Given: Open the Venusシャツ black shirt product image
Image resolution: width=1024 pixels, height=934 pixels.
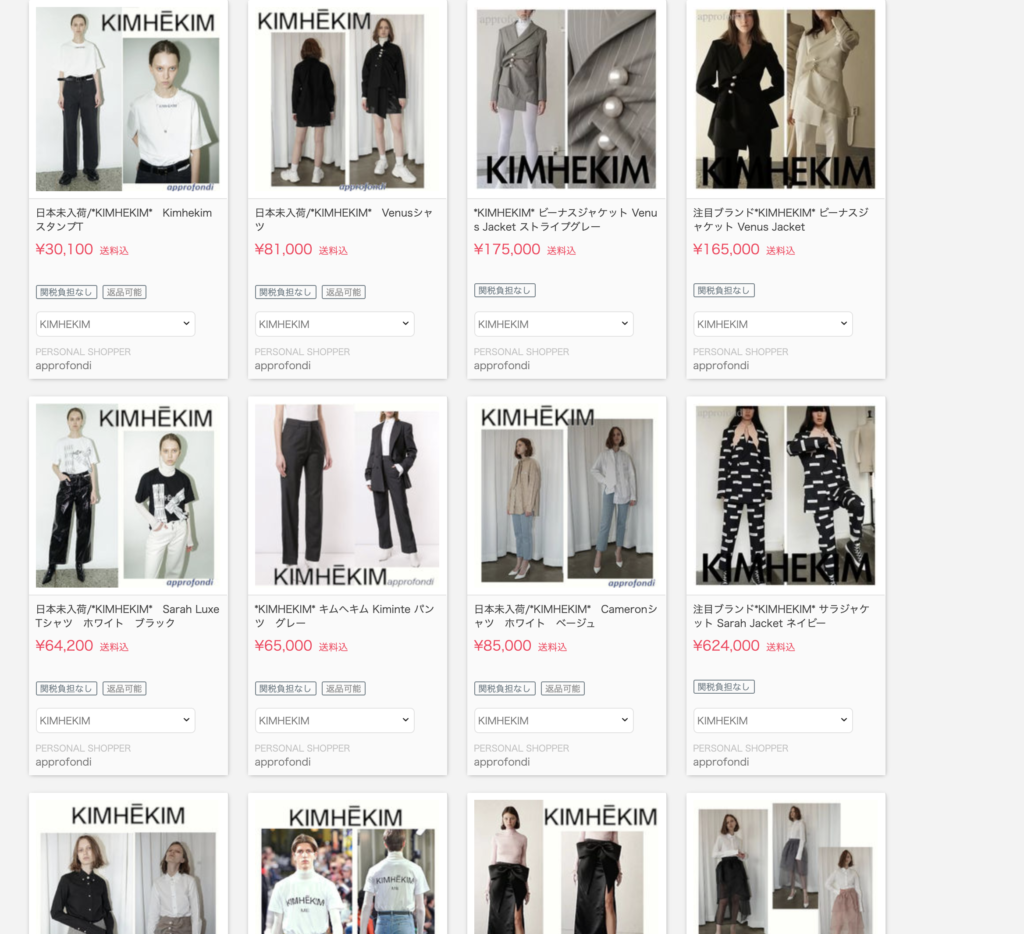Looking at the screenshot, I should coord(347,99).
